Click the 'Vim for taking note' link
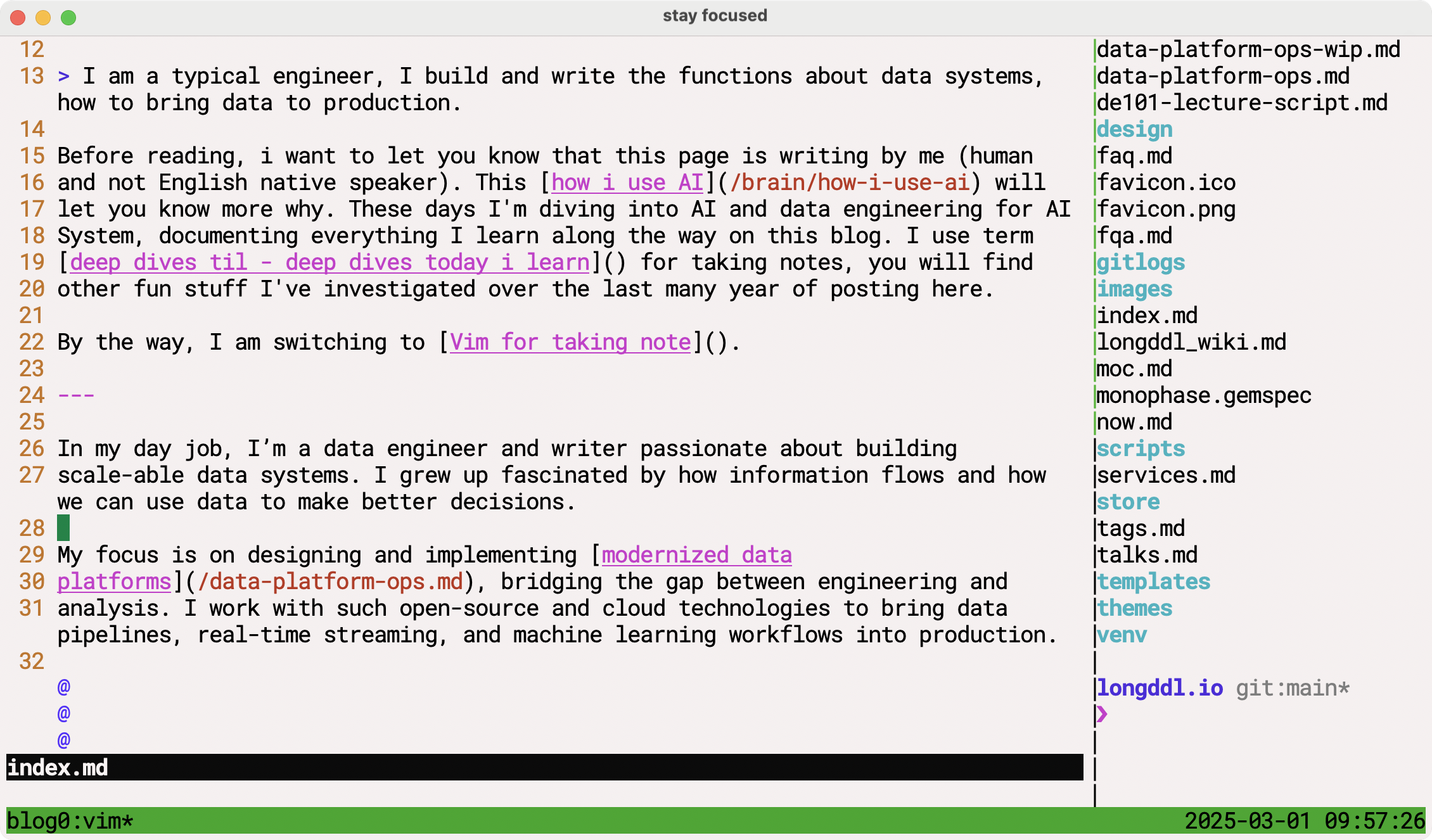This screenshot has height=840, width=1432. pyautogui.click(x=570, y=342)
